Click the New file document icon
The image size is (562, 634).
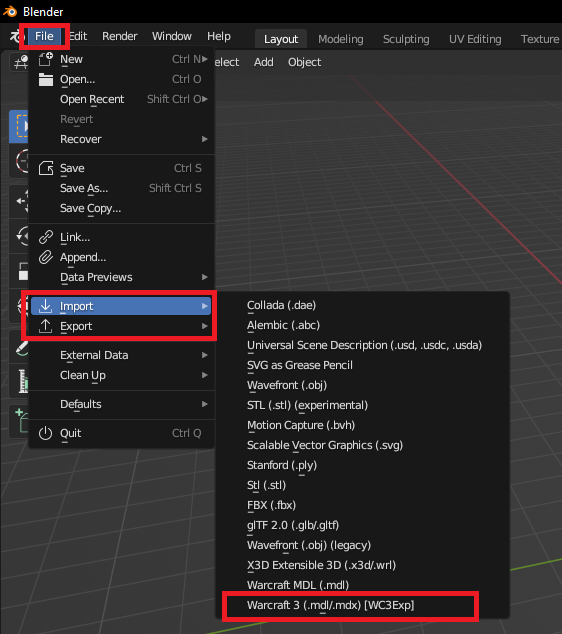tap(46, 59)
